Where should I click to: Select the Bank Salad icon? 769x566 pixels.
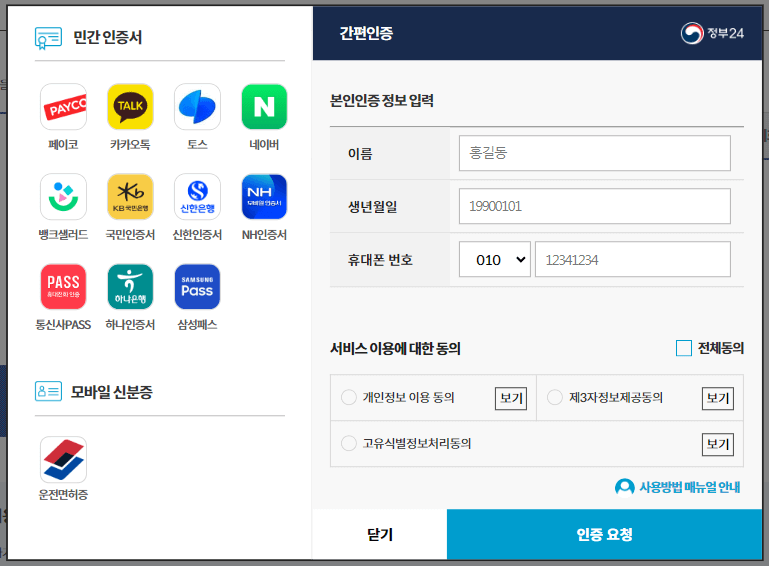(63, 197)
